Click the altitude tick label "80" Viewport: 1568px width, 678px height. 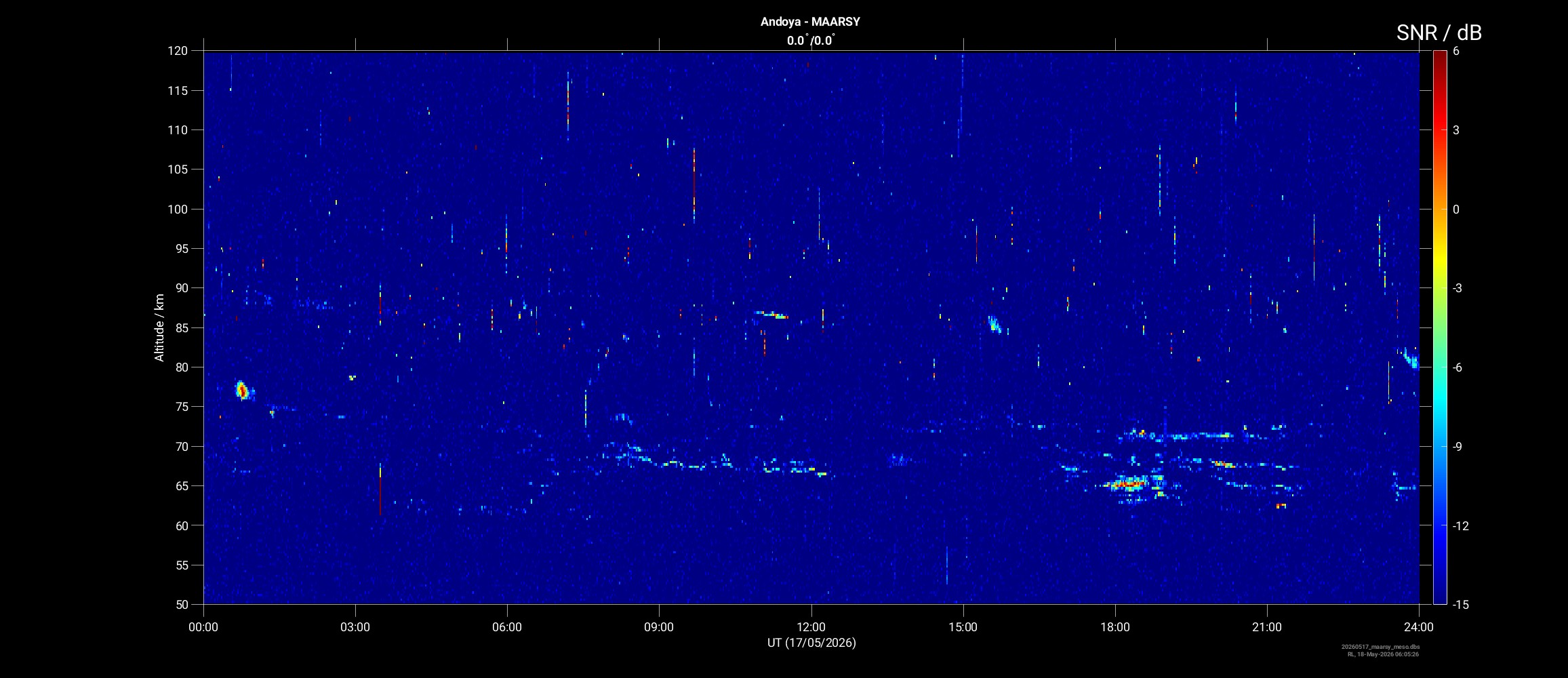tap(181, 367)
